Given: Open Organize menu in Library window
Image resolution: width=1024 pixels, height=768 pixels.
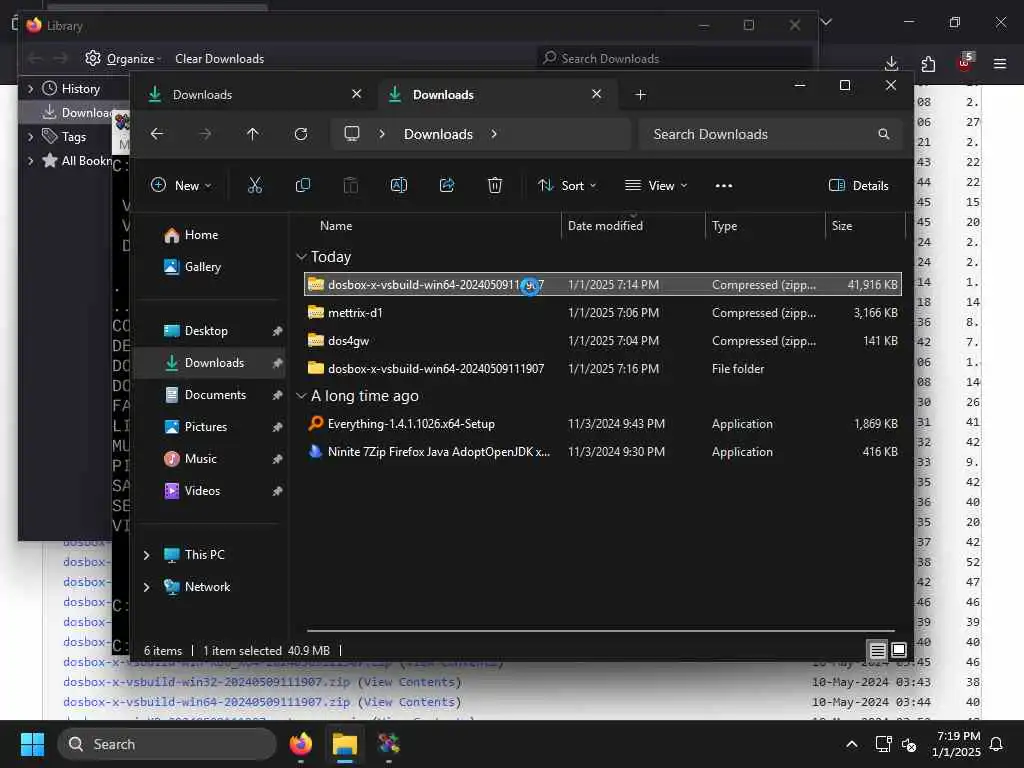Looking at the screenshot, I should (x=124, y=59).
